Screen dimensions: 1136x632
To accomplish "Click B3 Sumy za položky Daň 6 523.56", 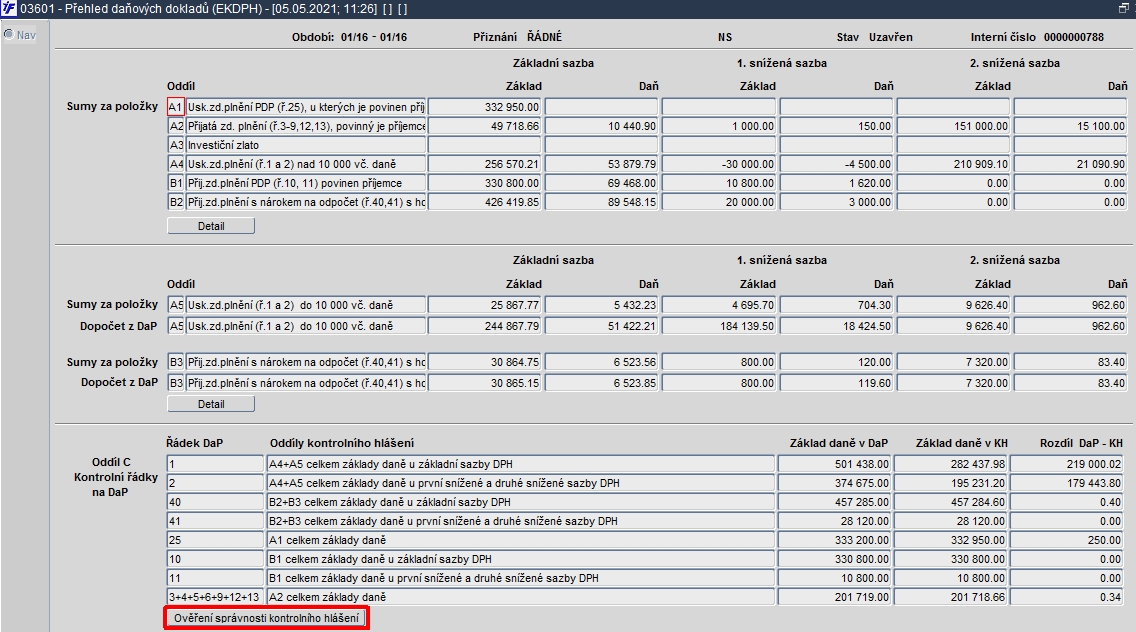I will [601, 362].
